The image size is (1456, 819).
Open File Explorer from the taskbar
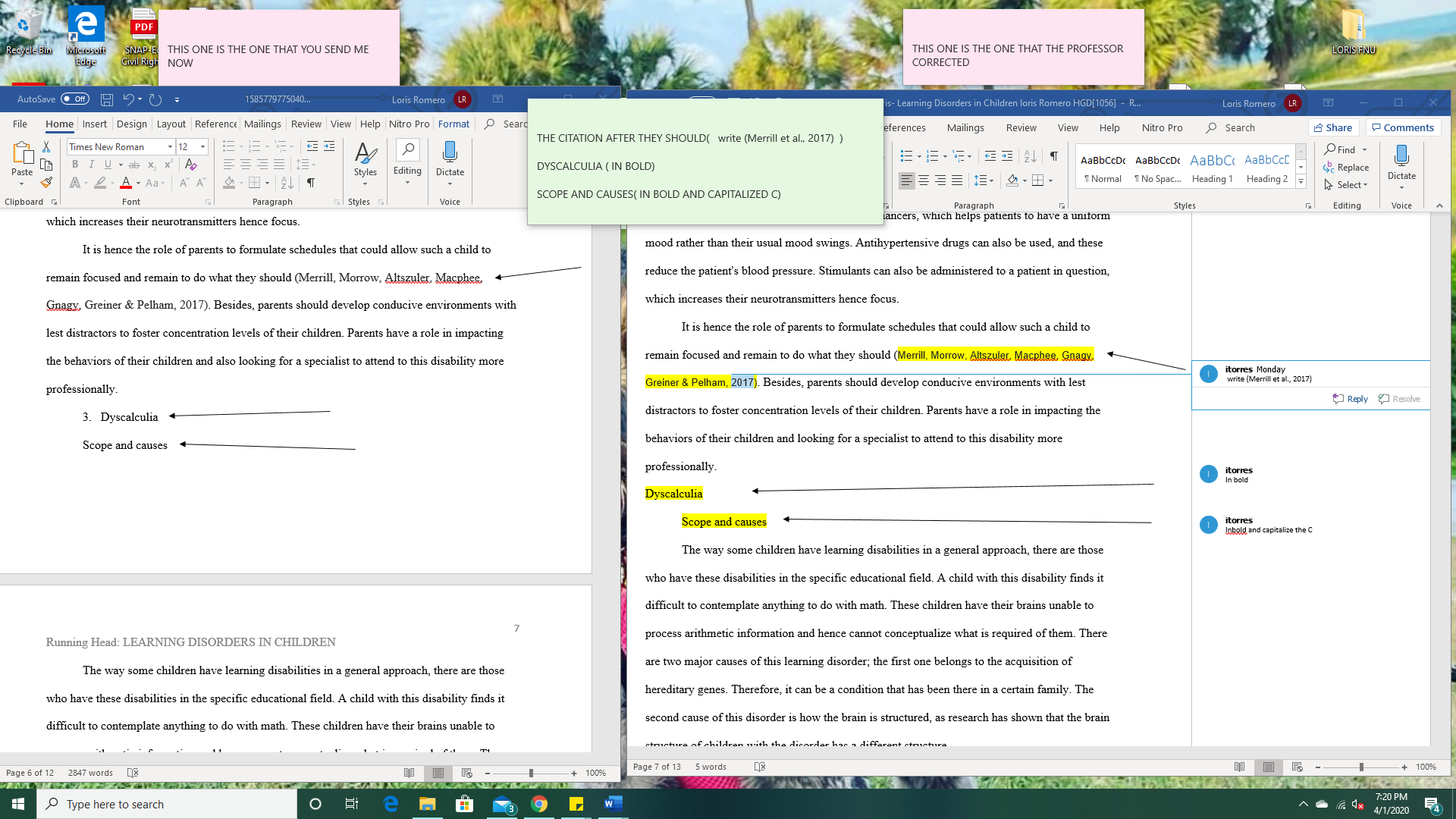428,804
